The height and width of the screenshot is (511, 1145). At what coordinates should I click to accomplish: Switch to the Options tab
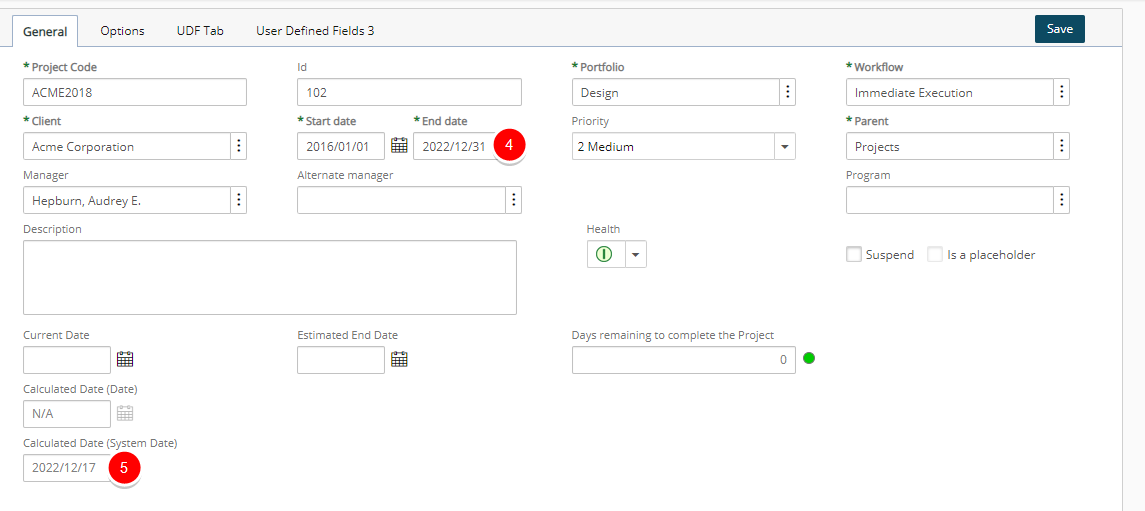click(x=123, y=31)
